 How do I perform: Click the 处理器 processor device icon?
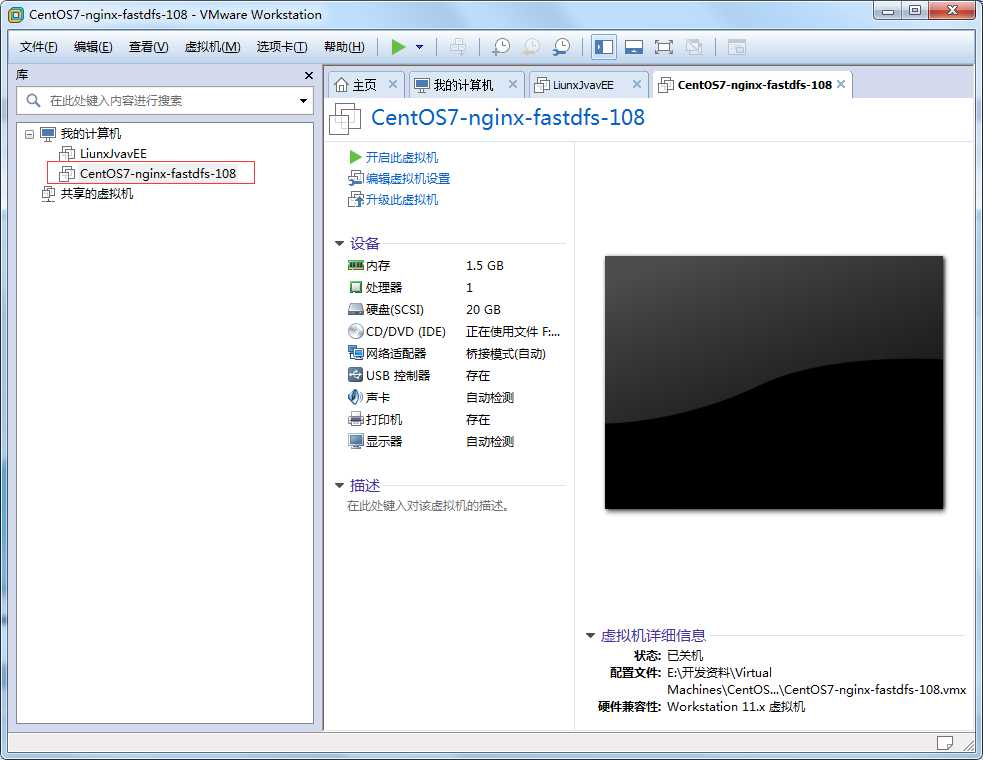pos(355,287)
